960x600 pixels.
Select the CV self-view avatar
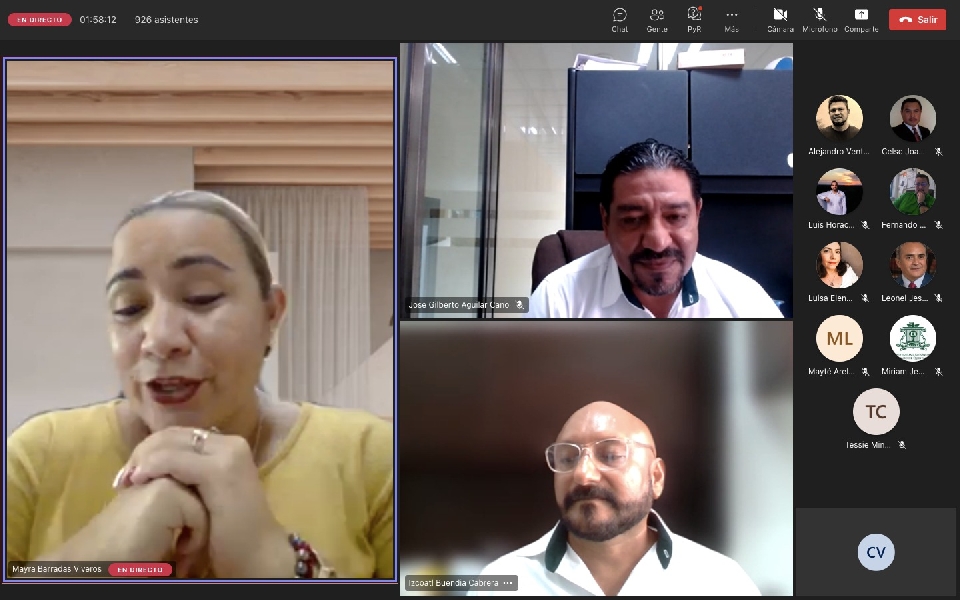pos(876,552)
